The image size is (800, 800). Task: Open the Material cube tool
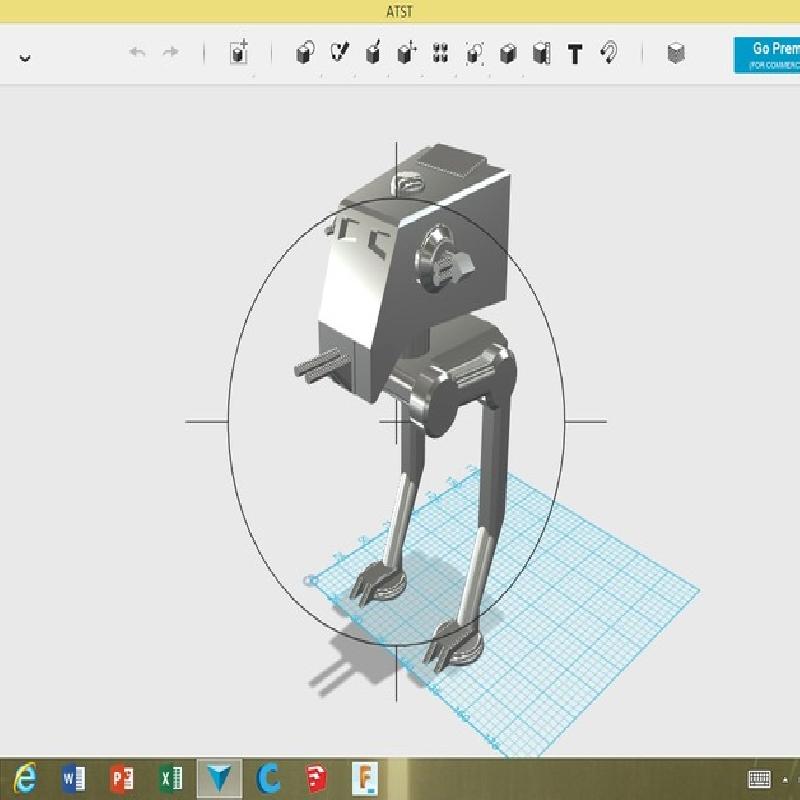pos(676,53)
